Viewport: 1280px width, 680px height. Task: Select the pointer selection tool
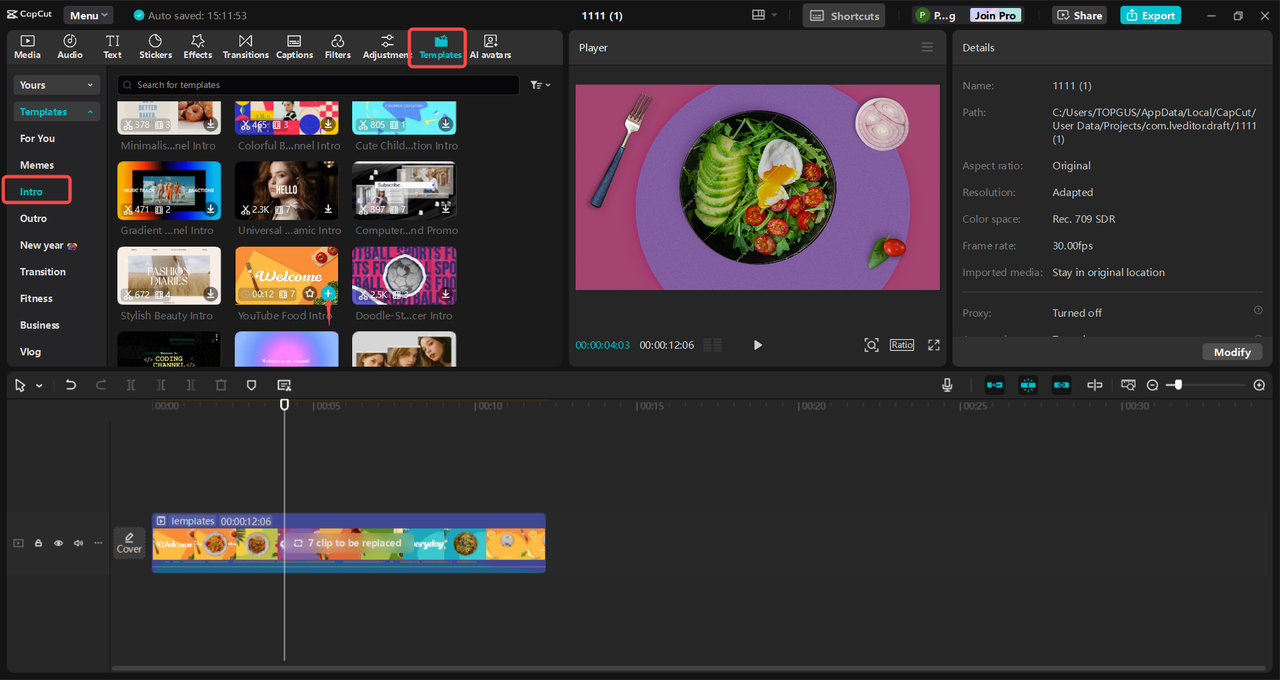click(x=21, y=385)
